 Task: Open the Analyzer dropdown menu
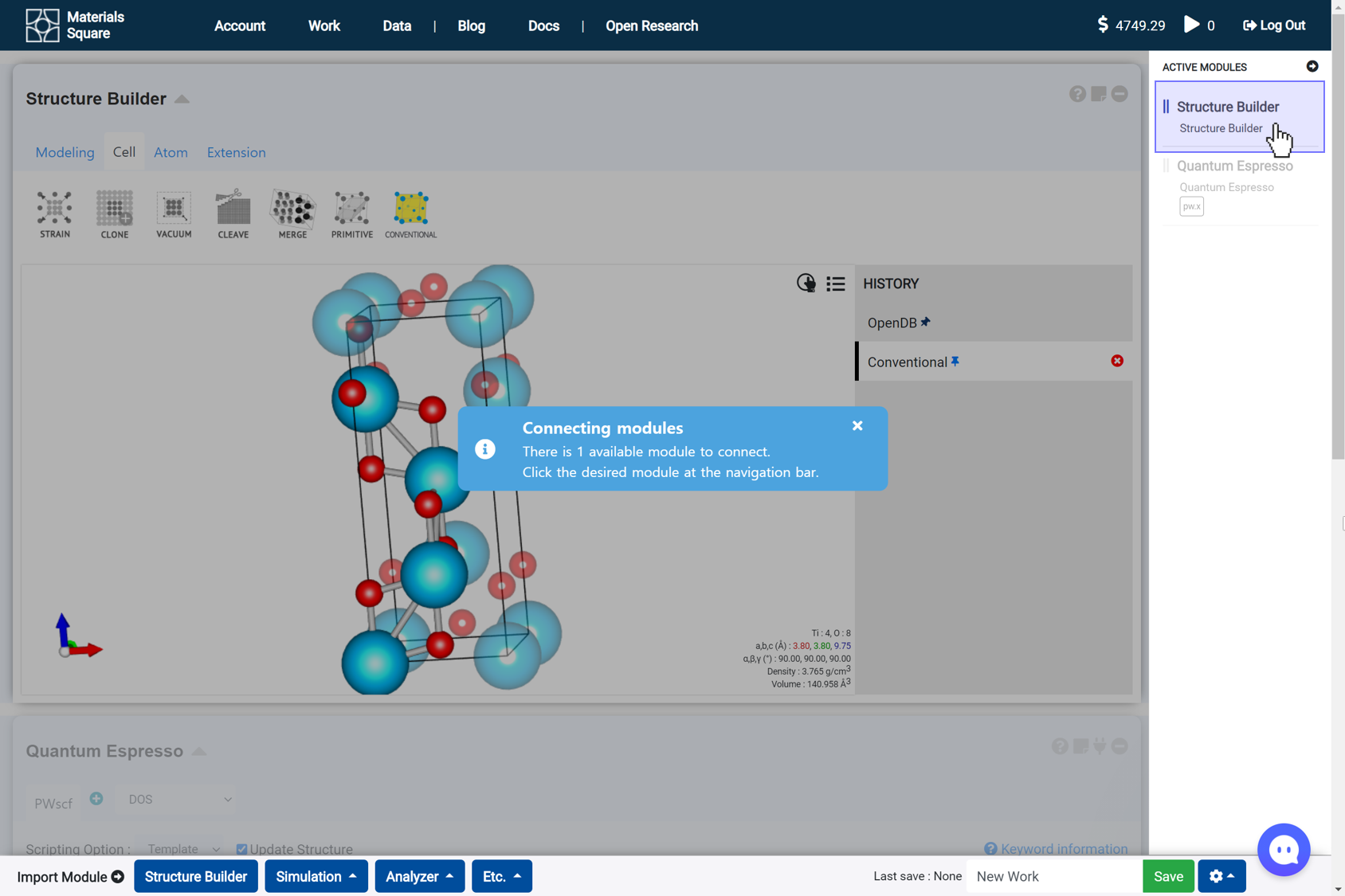[x=419, y=876]
